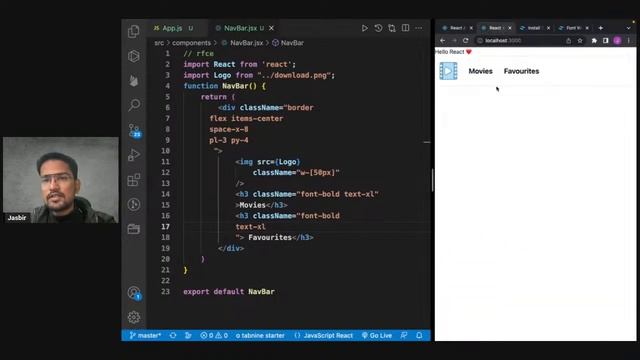Open the Run and Debug view
This screenshot has width=640, height=360.
point(134,155)
